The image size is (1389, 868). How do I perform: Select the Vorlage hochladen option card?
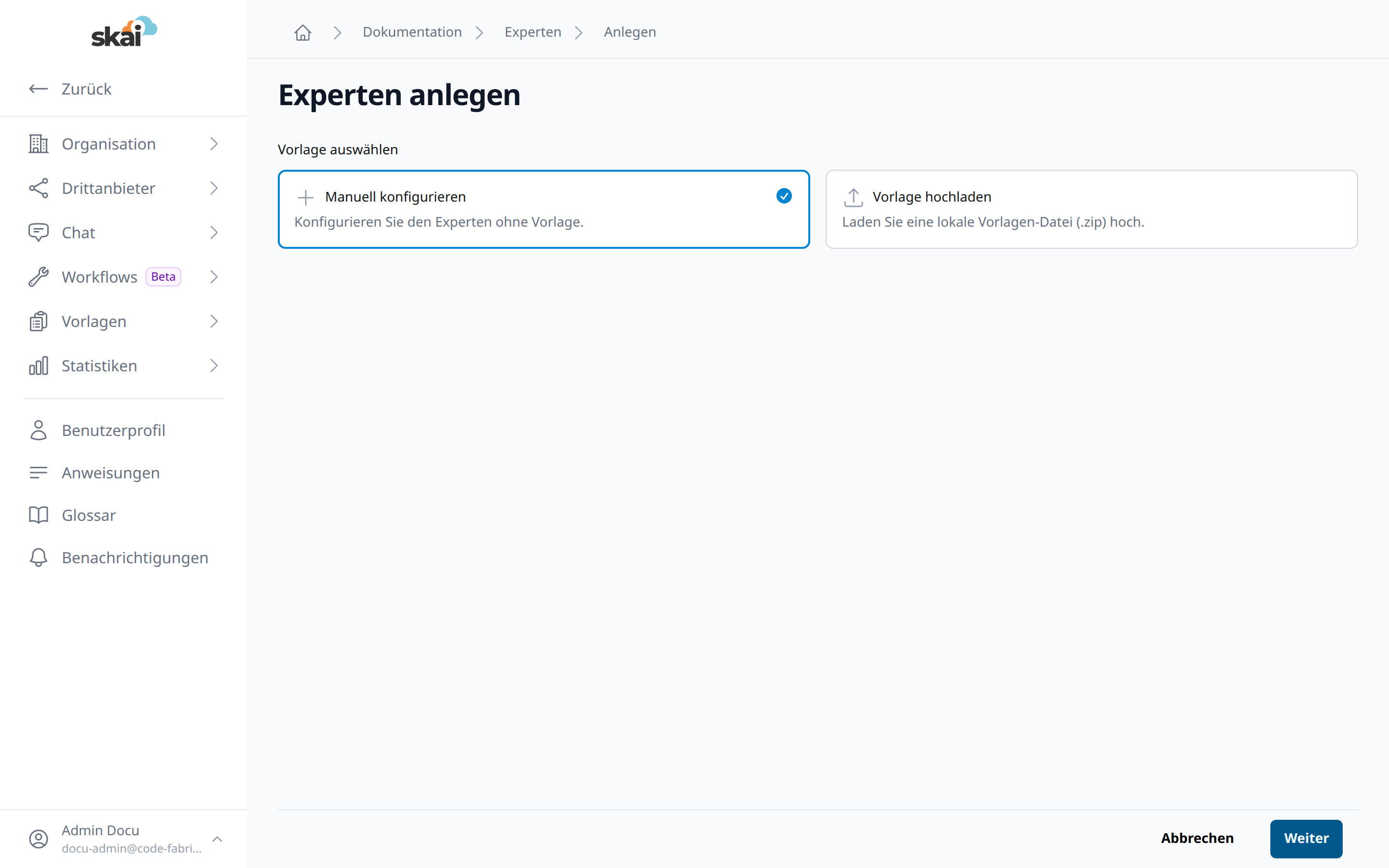pos(1091,209)
